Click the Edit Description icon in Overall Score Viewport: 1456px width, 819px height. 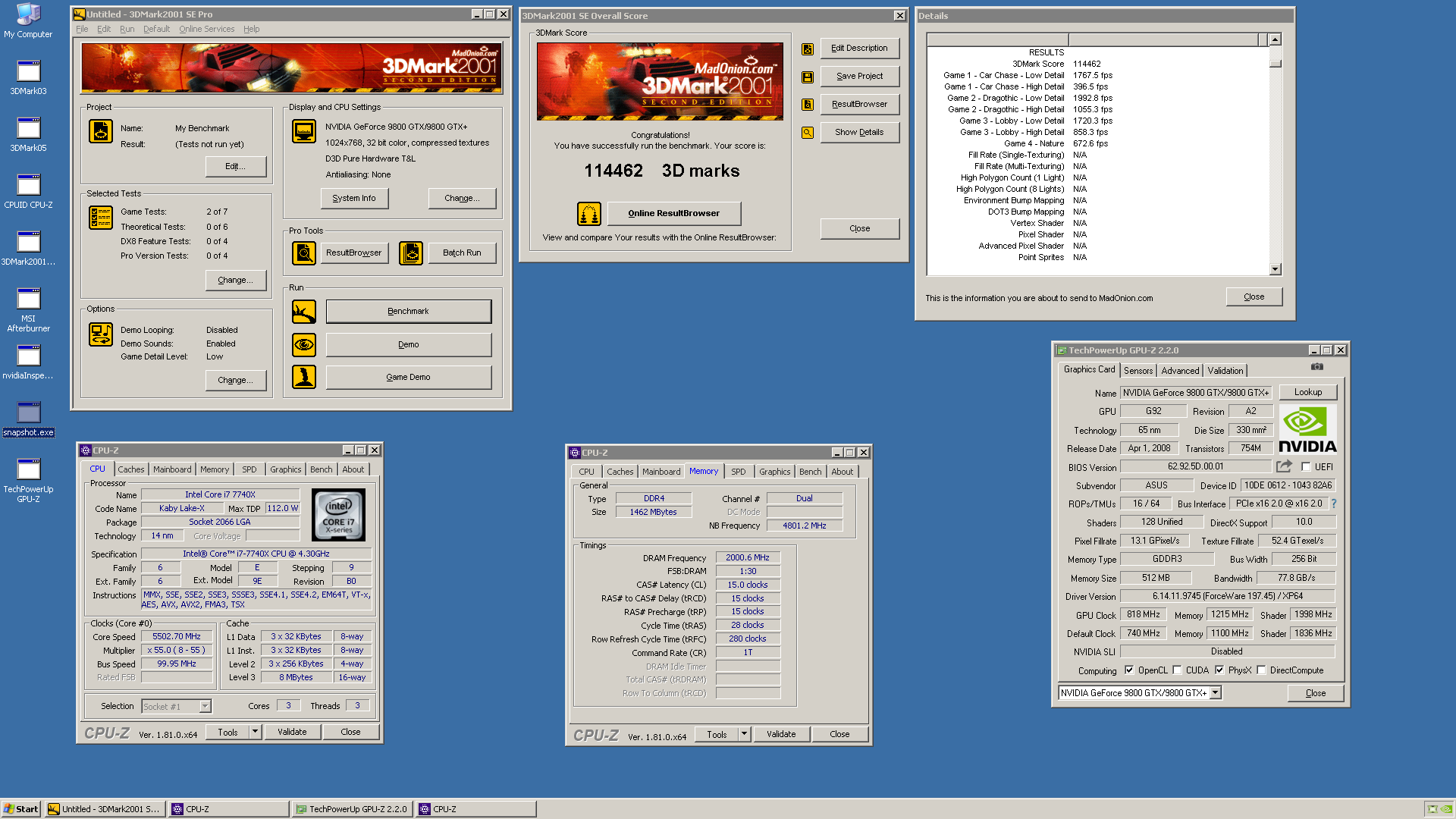coord(808,49)
